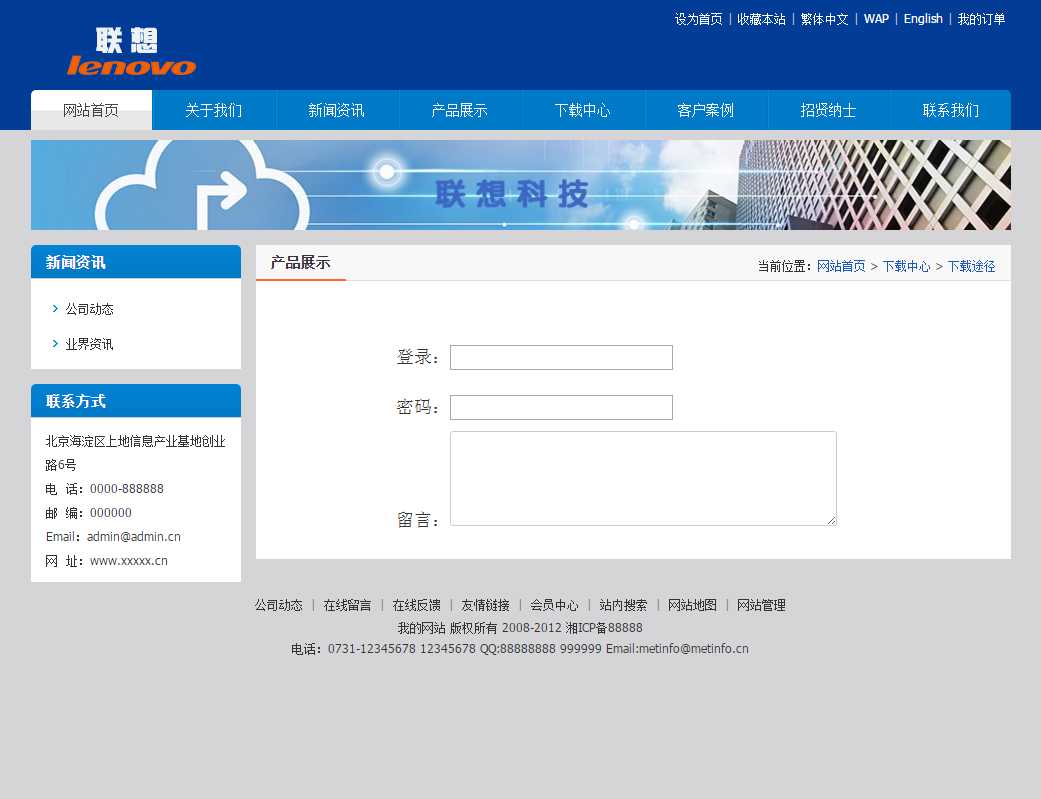Grab the textarea resize handle corner

[831, 520]
